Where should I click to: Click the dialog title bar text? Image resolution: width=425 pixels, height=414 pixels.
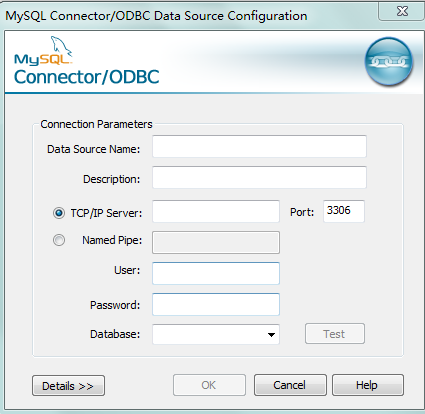156,16
